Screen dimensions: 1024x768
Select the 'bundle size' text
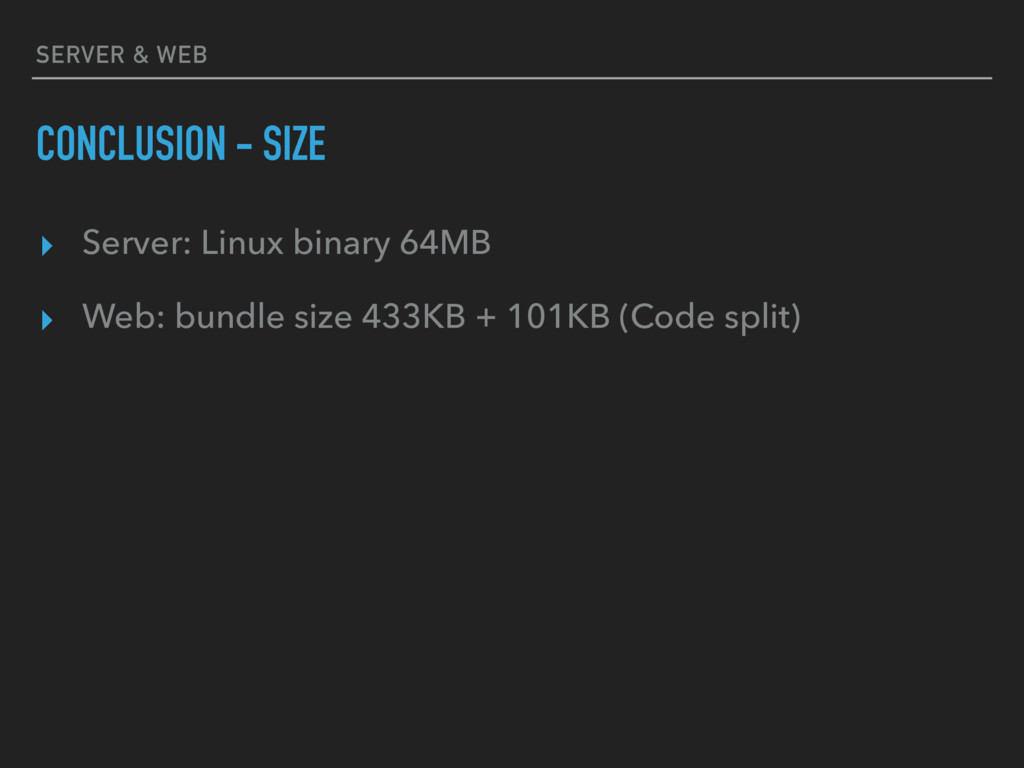[264, 317]
